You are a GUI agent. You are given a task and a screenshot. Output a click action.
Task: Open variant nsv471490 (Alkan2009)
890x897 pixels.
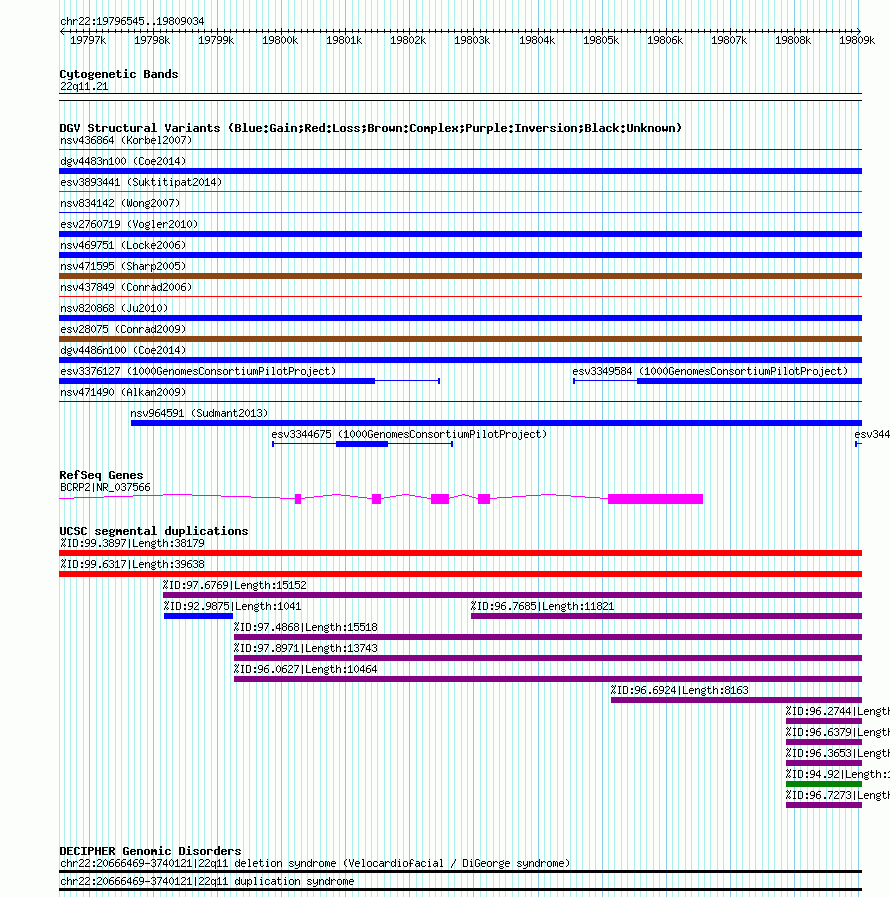tap(123, 392)
